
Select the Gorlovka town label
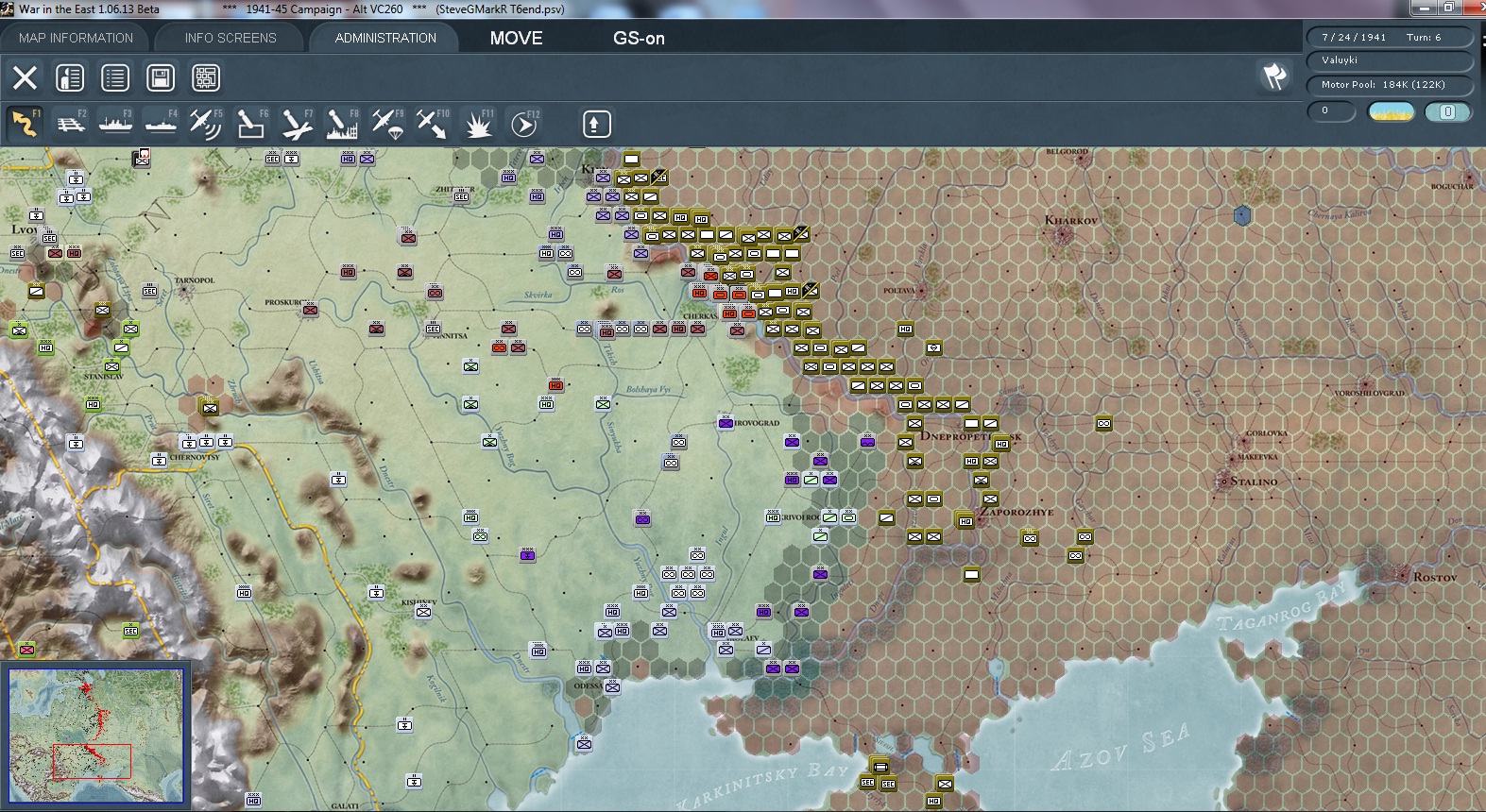(1267, 433)
